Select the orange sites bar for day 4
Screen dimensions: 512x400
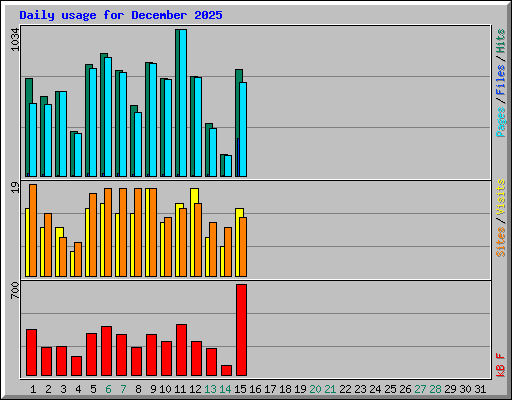(78, 260)
